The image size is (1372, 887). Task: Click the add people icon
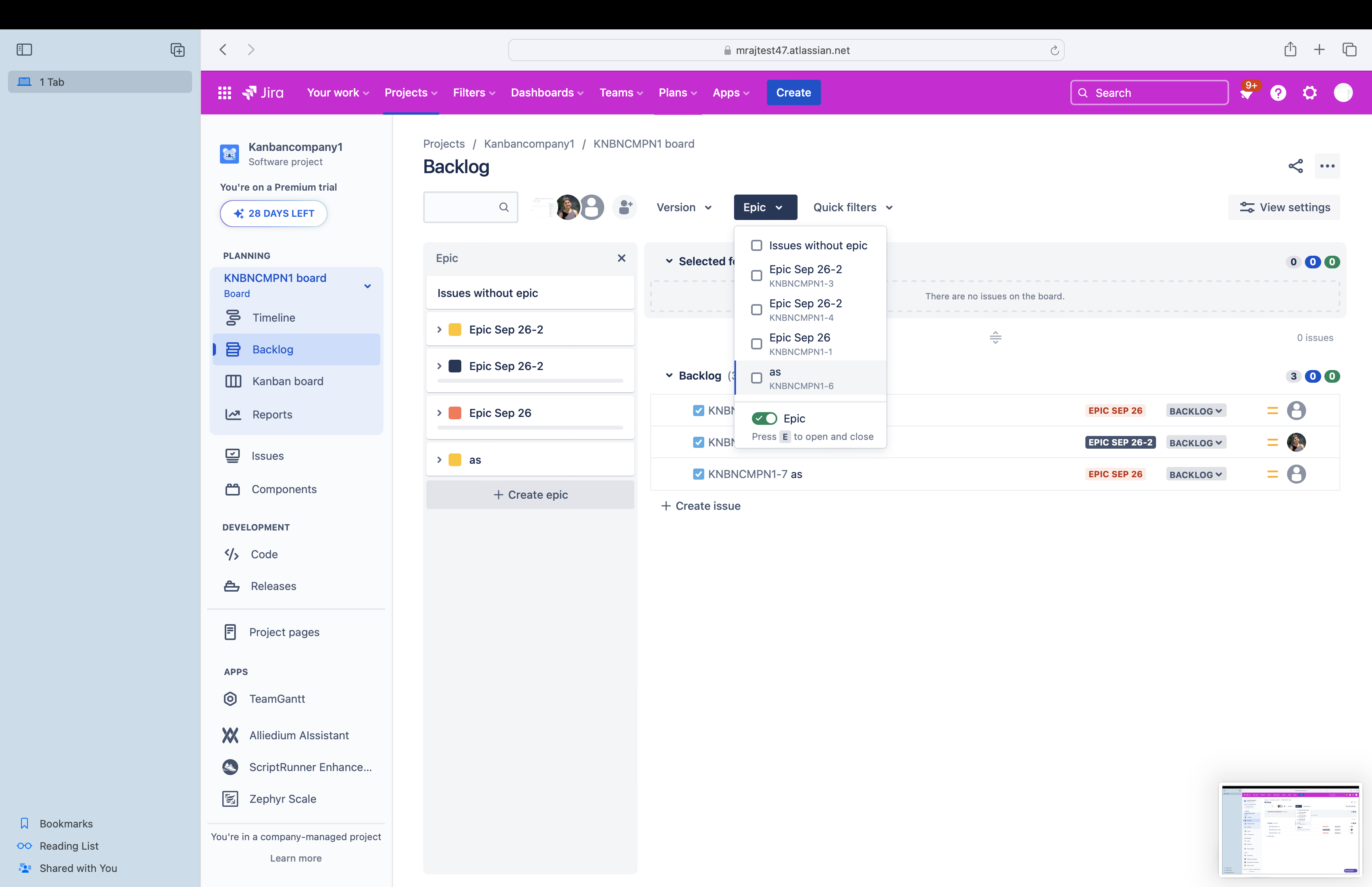625,207
